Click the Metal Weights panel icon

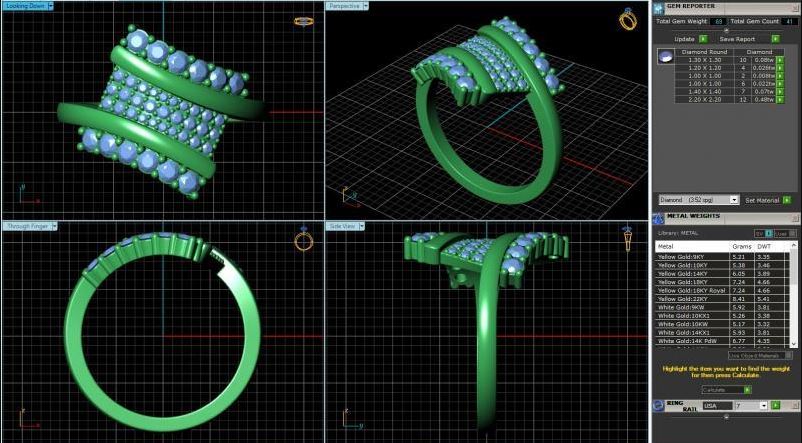[658, 219]
